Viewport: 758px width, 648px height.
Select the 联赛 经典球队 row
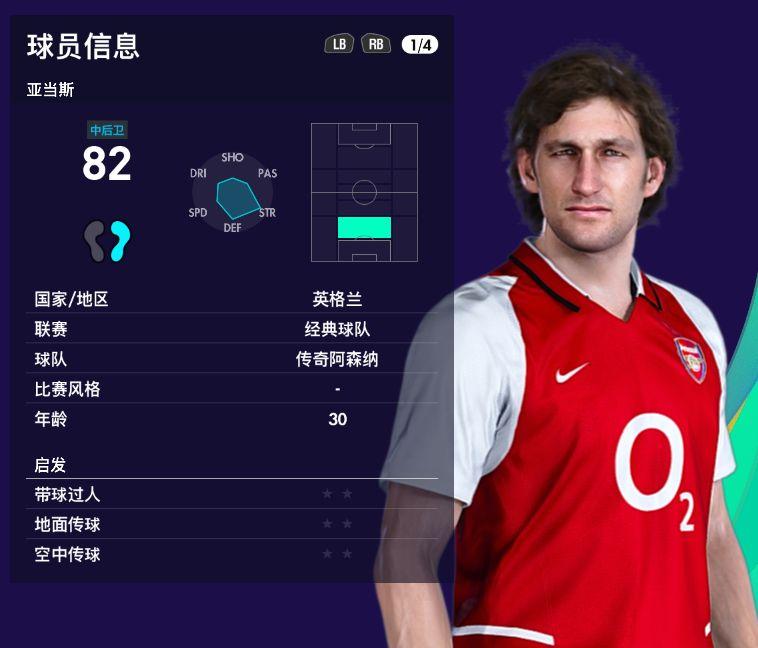point(232,329)
